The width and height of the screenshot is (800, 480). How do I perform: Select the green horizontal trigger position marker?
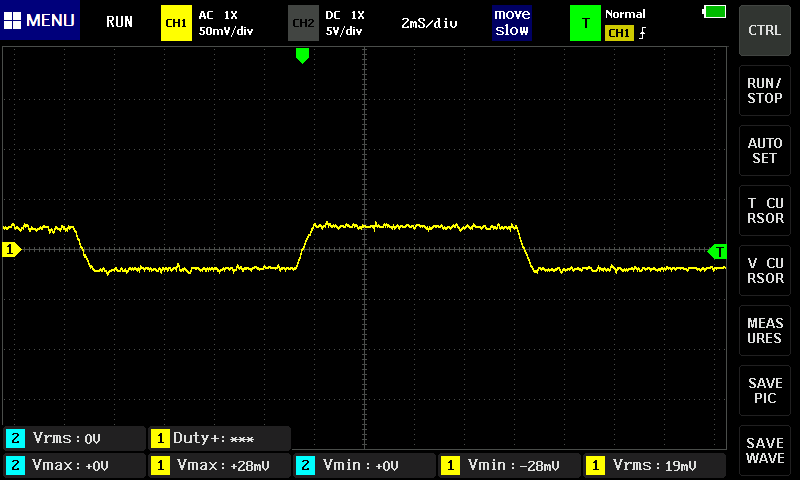pos(302,56)
